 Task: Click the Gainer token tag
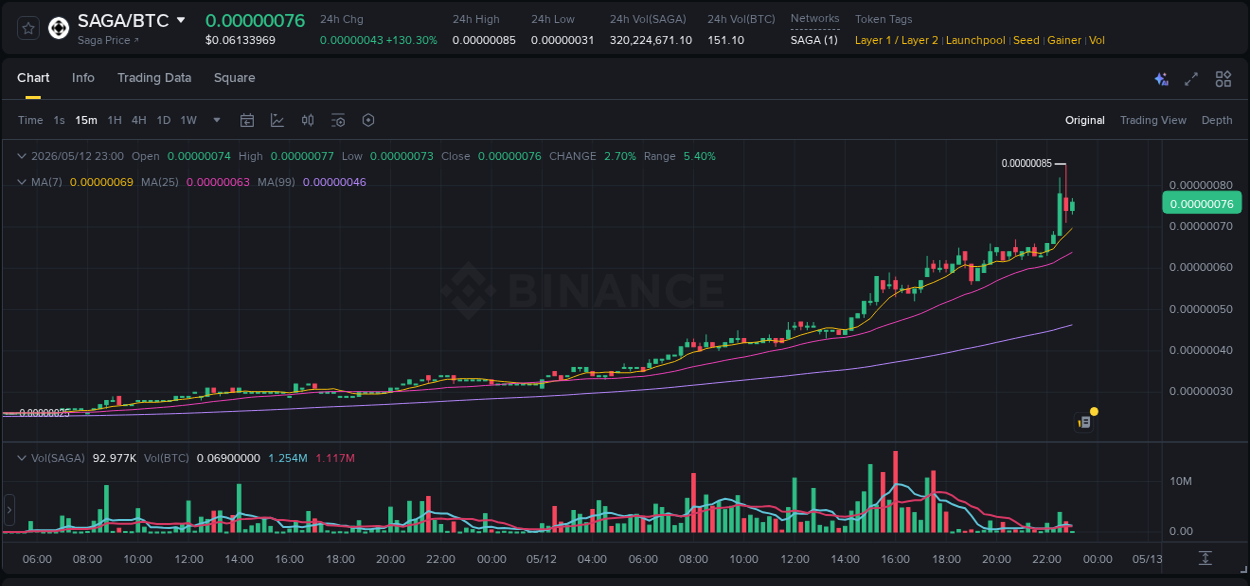click(1064, 40)
